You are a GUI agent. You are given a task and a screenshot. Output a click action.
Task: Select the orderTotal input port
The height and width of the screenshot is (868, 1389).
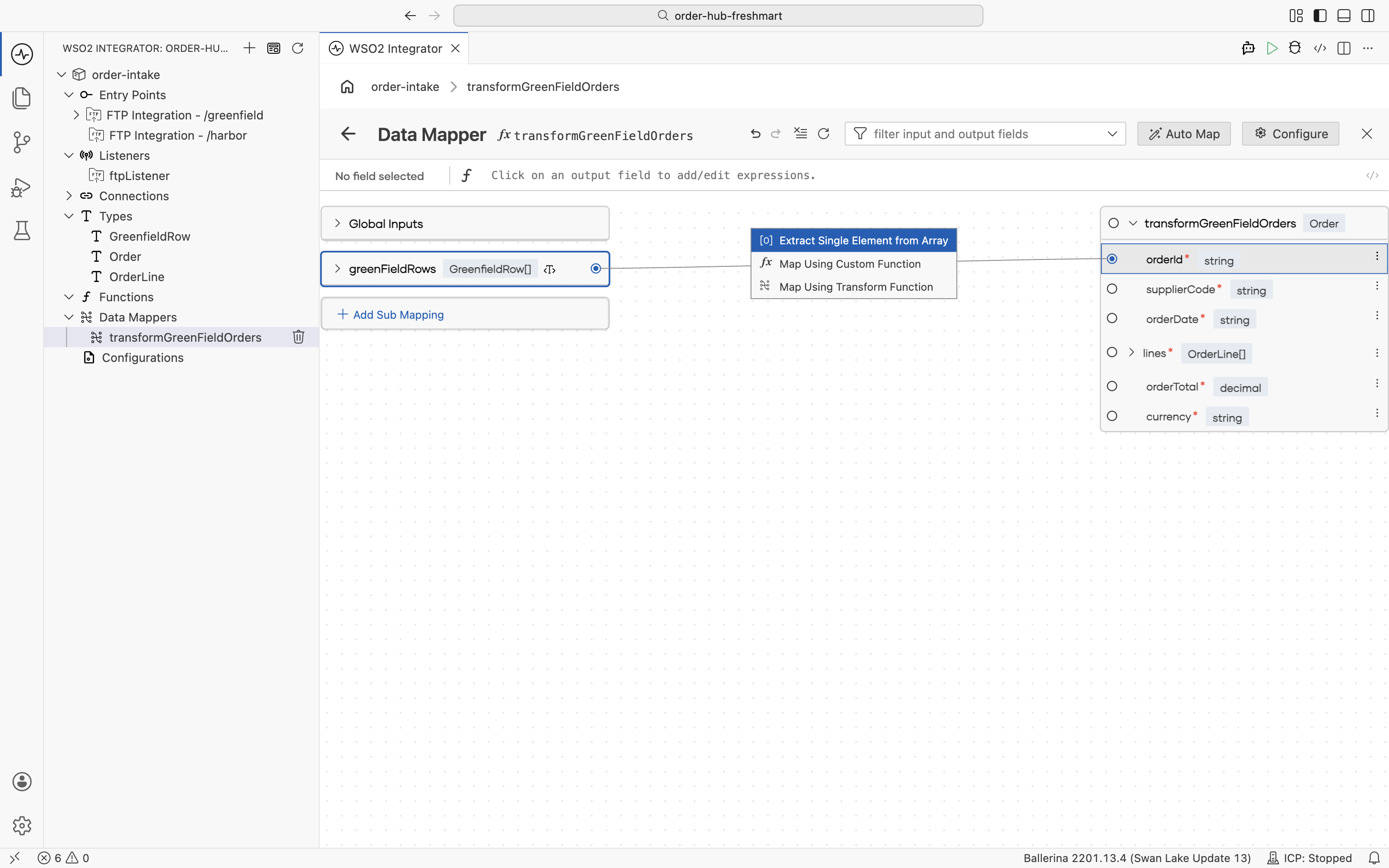1112,386
